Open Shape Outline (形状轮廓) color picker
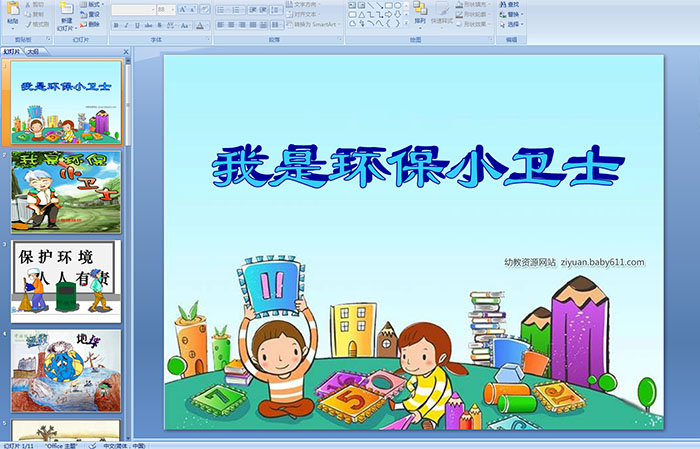700x449 pixels. pyautogui.click(x=474, y=14)
